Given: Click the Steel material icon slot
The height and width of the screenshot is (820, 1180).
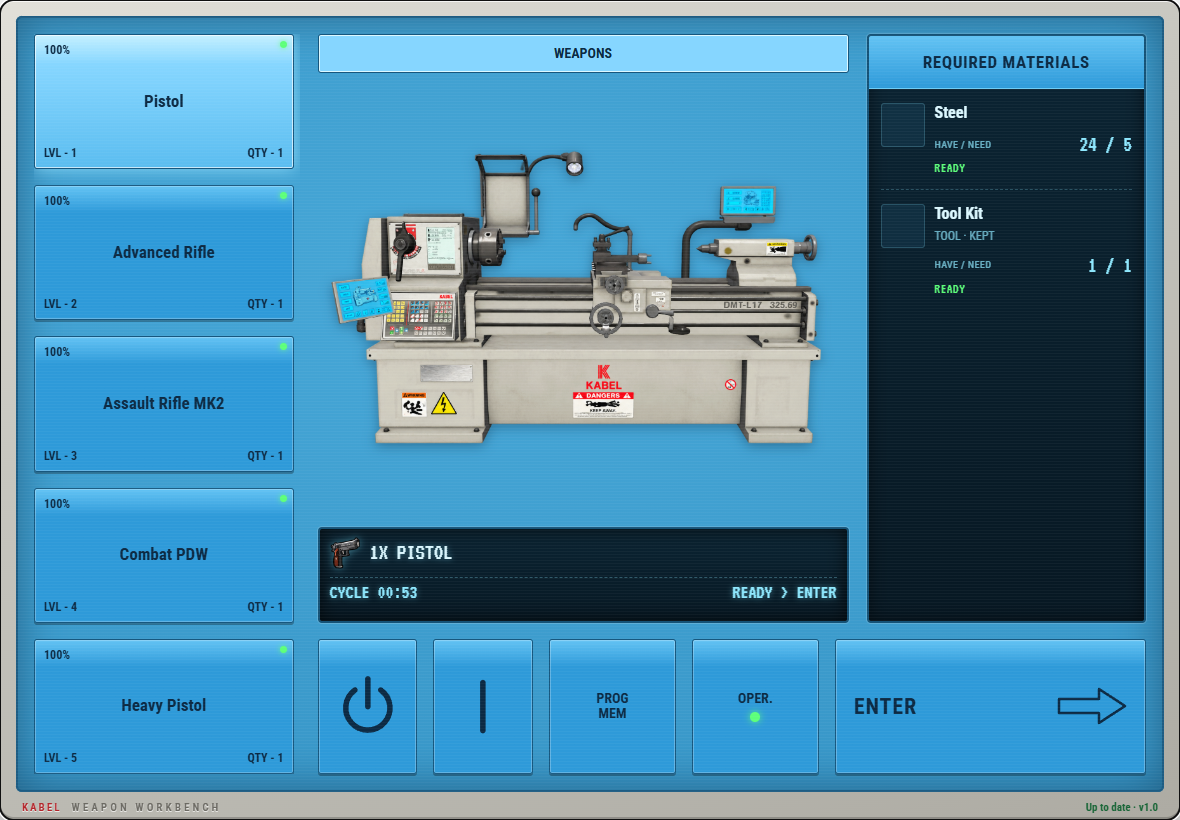Looking at the screenshot, I should tap(902, 125).
